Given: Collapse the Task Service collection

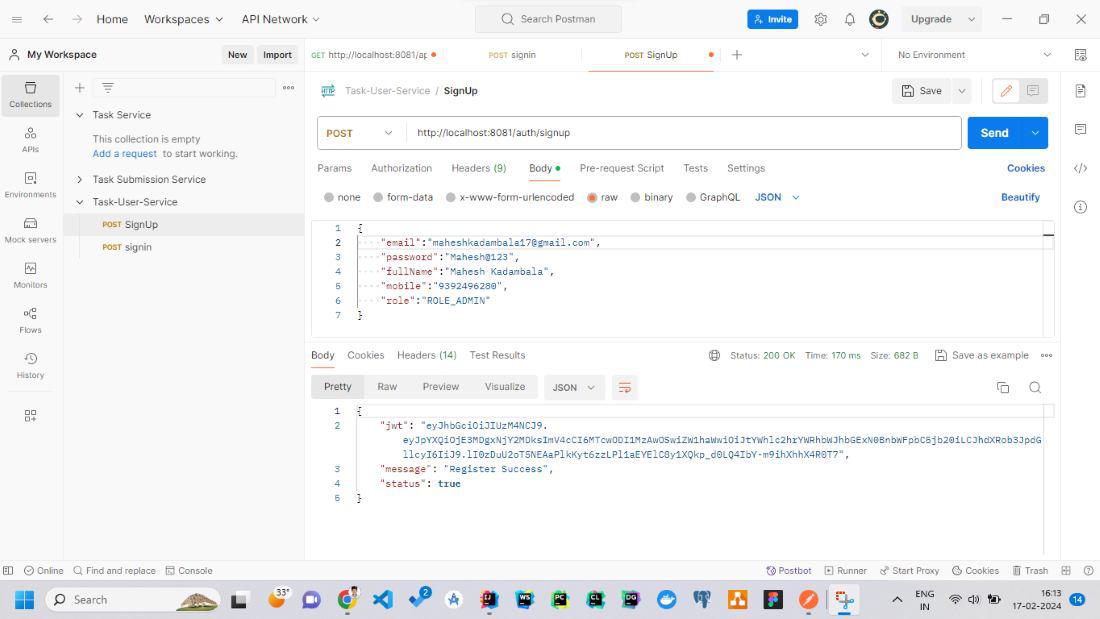Looking at the screenshot, I should 79,115.
